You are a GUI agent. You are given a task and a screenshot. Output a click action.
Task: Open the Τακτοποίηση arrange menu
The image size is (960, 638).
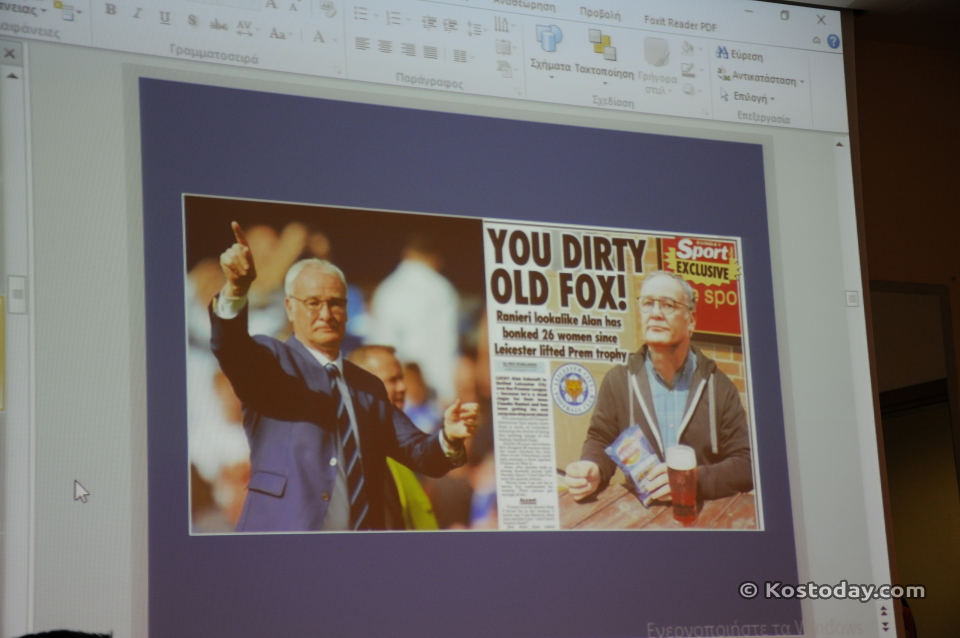(x=604, y=56)
